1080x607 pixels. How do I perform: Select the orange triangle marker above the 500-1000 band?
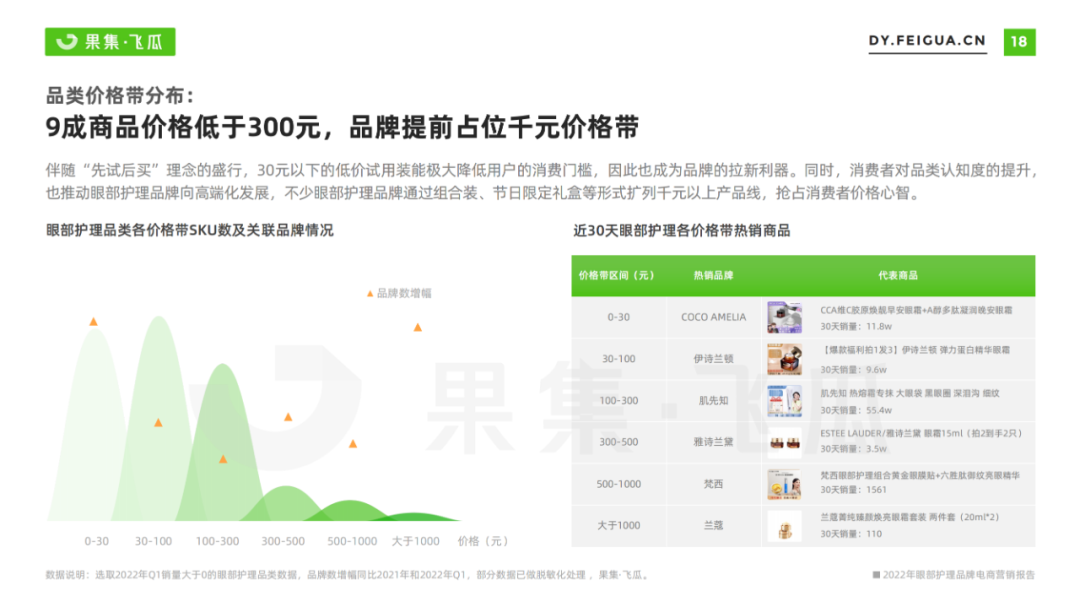353,444
